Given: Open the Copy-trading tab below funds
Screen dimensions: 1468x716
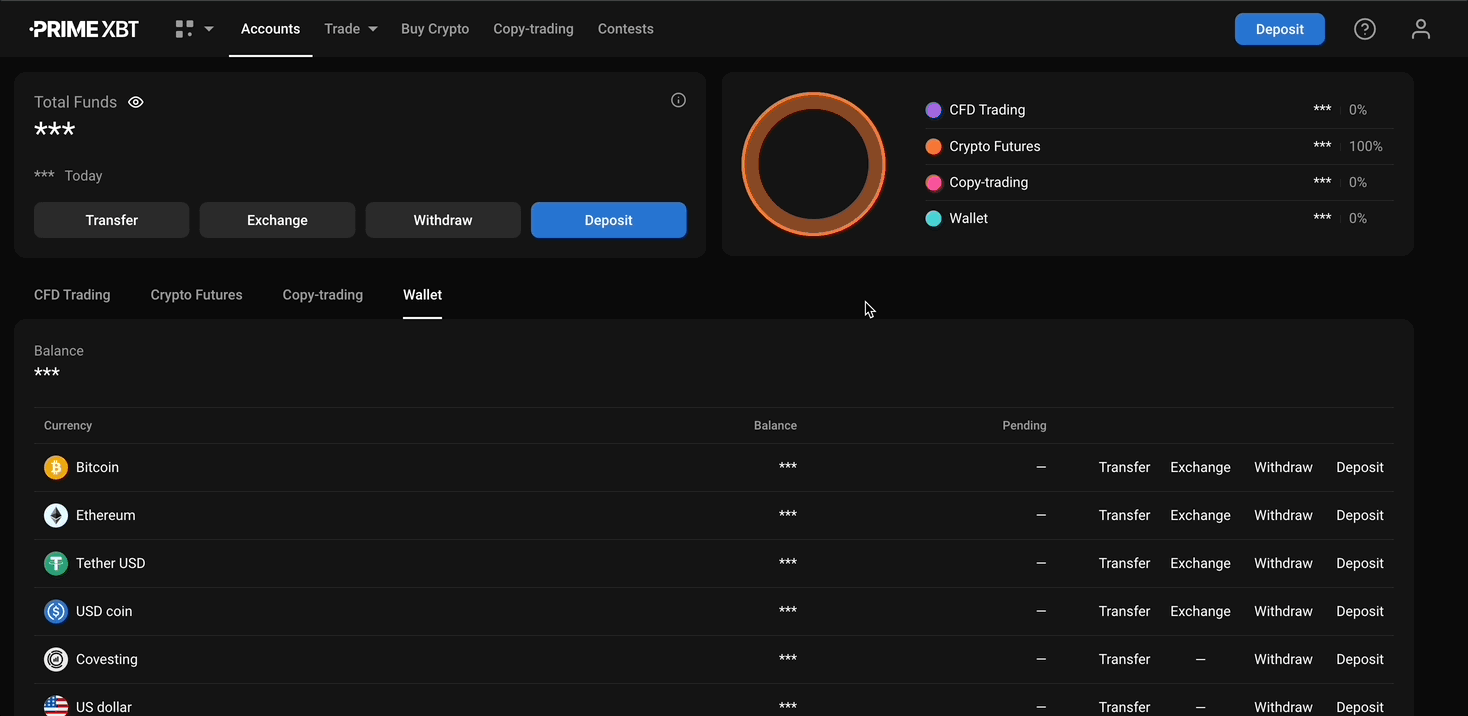Looking at the screenshot, I should point(322,295).
